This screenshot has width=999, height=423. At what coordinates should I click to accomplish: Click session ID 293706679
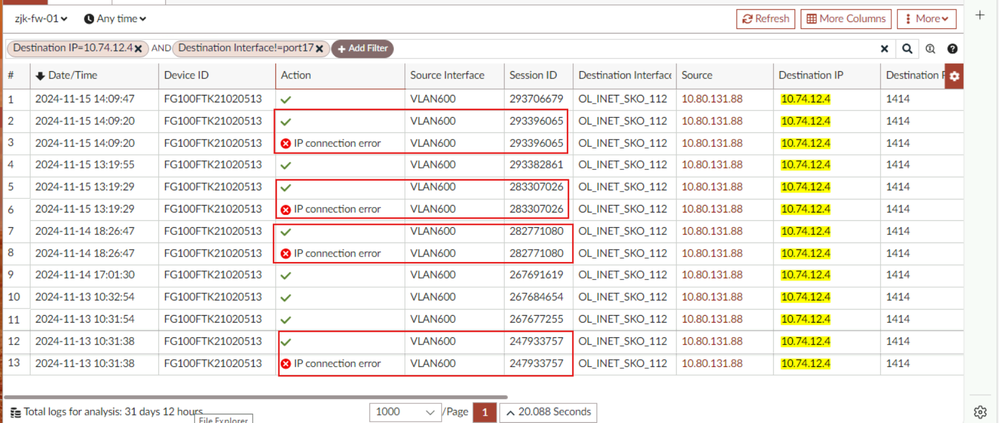tap(536, 99)
